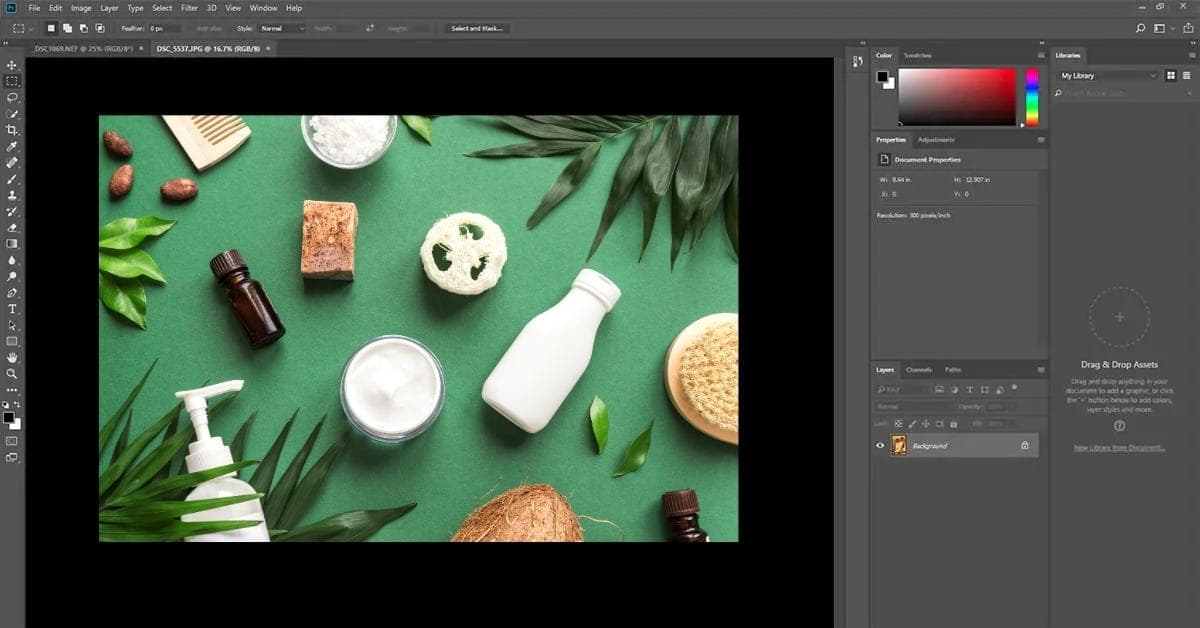Open the Libraries panel menu
The width and height of the screenshot is (1200, 628).
[1191, 55]
